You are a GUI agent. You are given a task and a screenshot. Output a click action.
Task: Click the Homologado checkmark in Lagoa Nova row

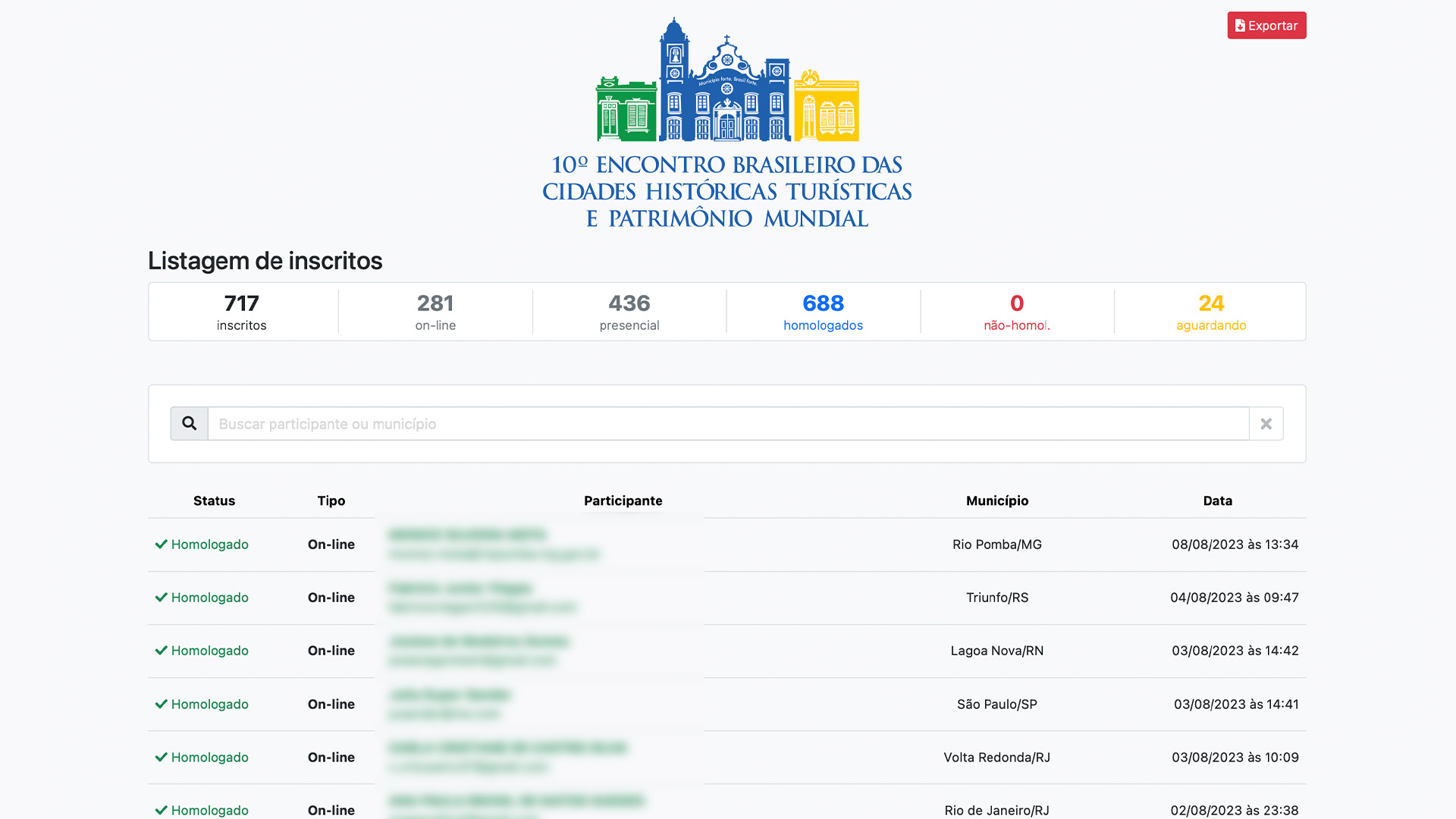point(162,651)
